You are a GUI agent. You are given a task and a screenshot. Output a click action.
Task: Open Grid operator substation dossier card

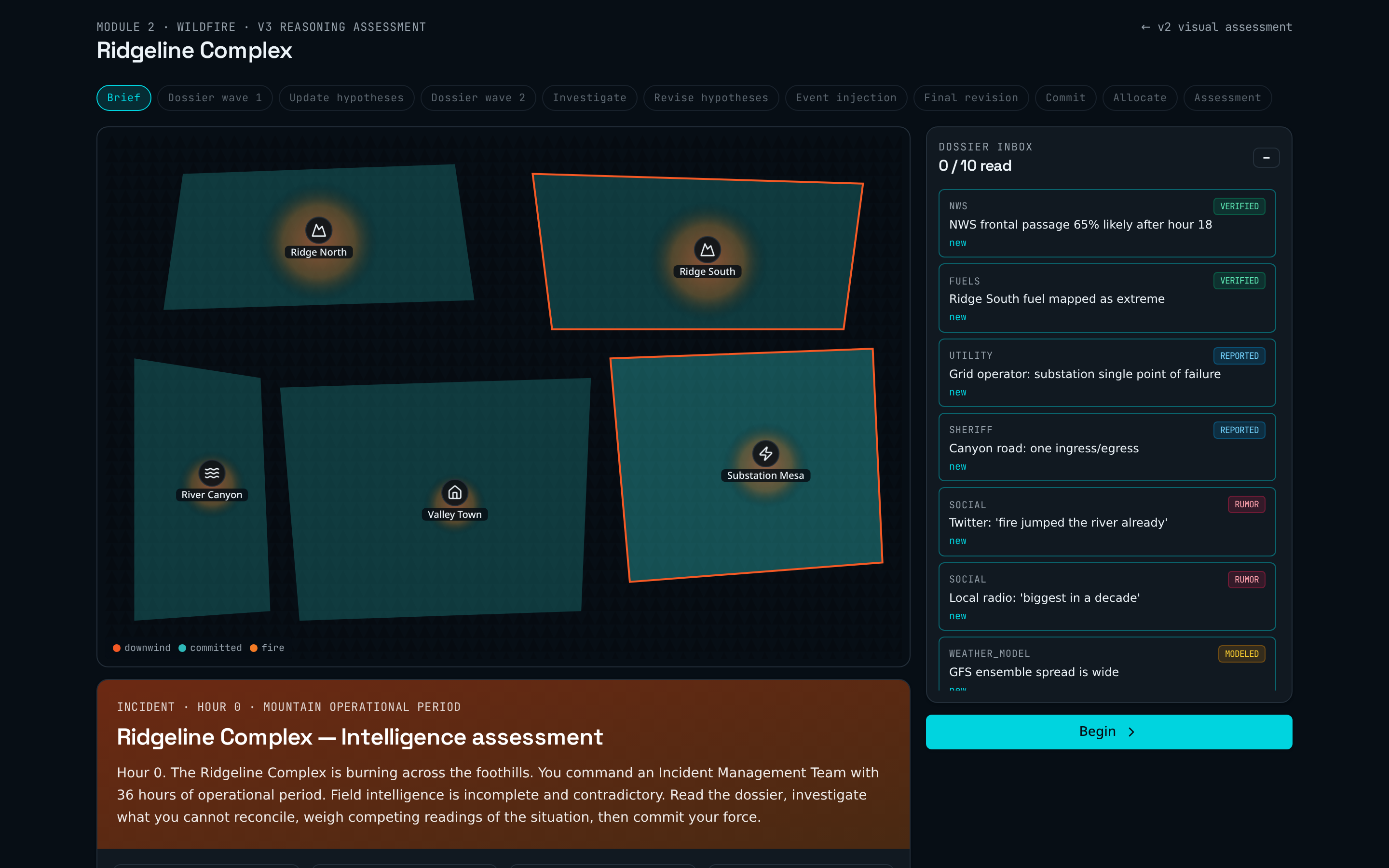click(1106, 373)
